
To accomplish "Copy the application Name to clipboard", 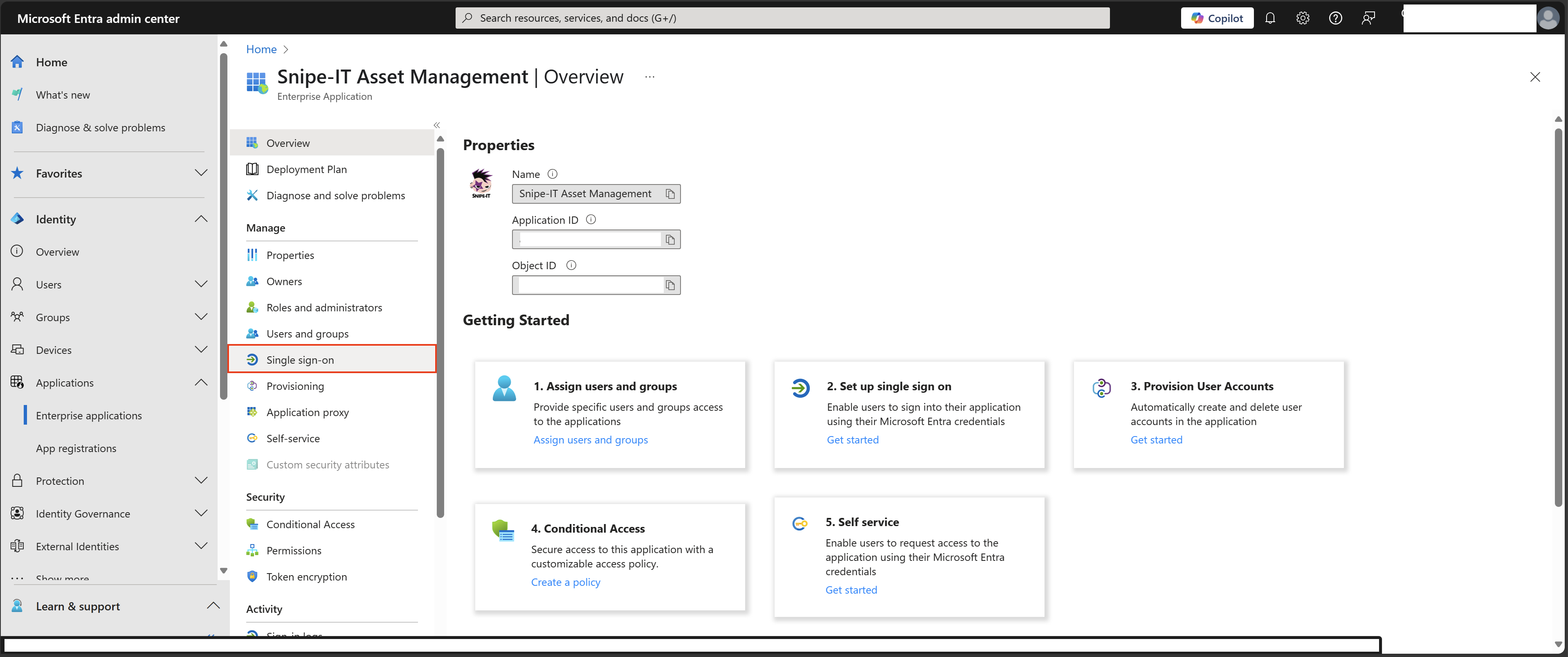I will tap(670, 193).
